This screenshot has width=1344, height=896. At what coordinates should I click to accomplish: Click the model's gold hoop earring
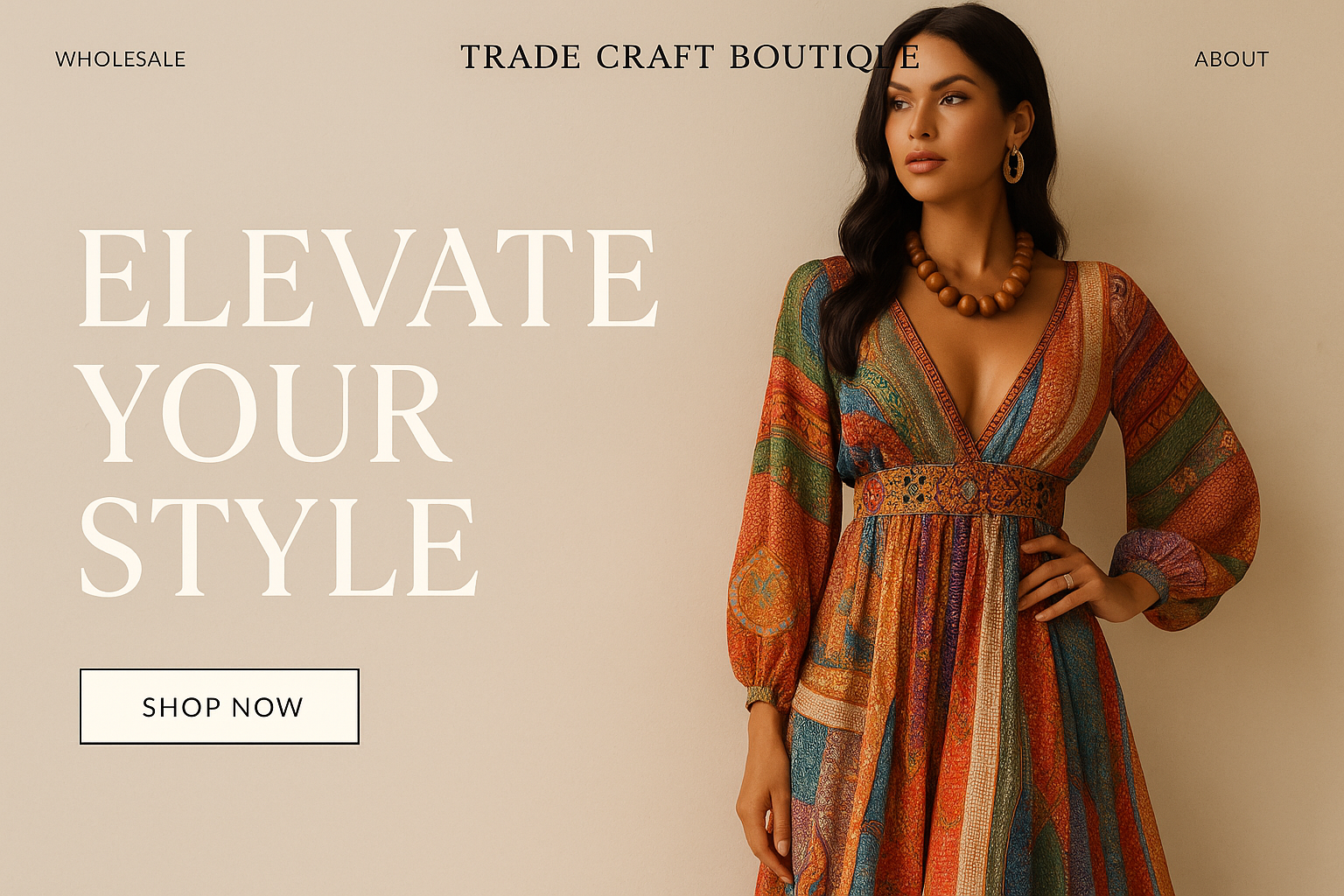click(1012, 164)
